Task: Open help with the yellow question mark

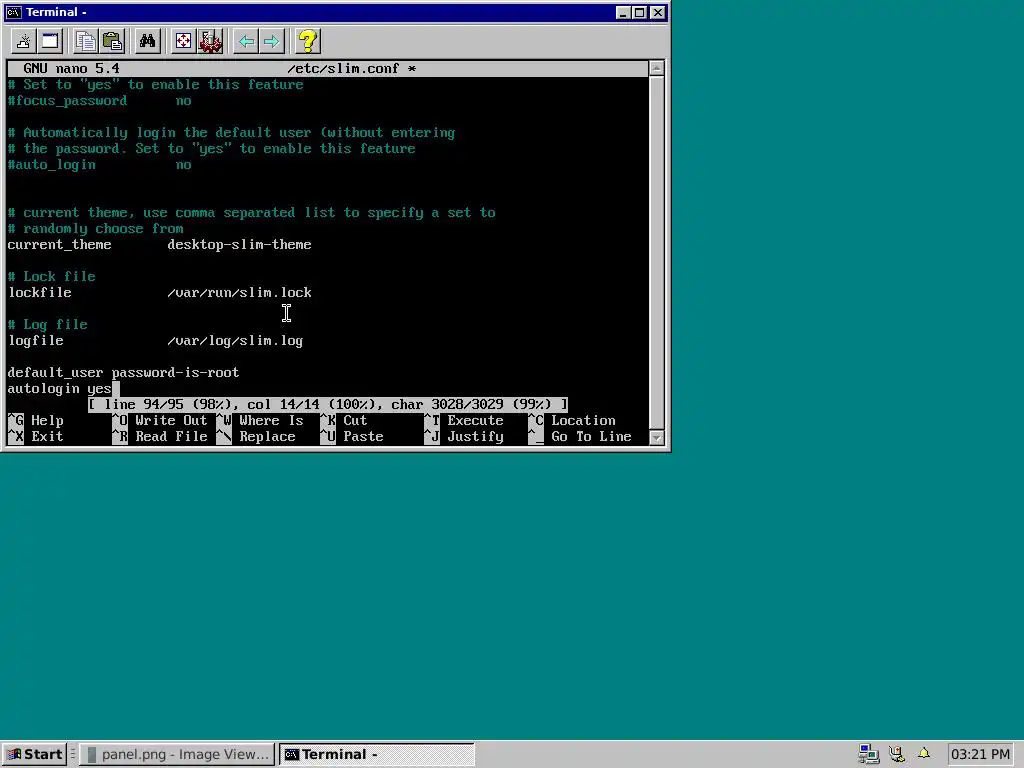Action: point(308,42)
